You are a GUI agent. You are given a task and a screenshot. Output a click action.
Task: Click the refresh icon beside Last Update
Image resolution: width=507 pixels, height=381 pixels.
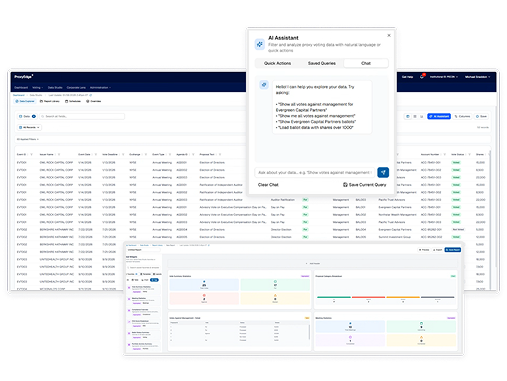(91, 95)
